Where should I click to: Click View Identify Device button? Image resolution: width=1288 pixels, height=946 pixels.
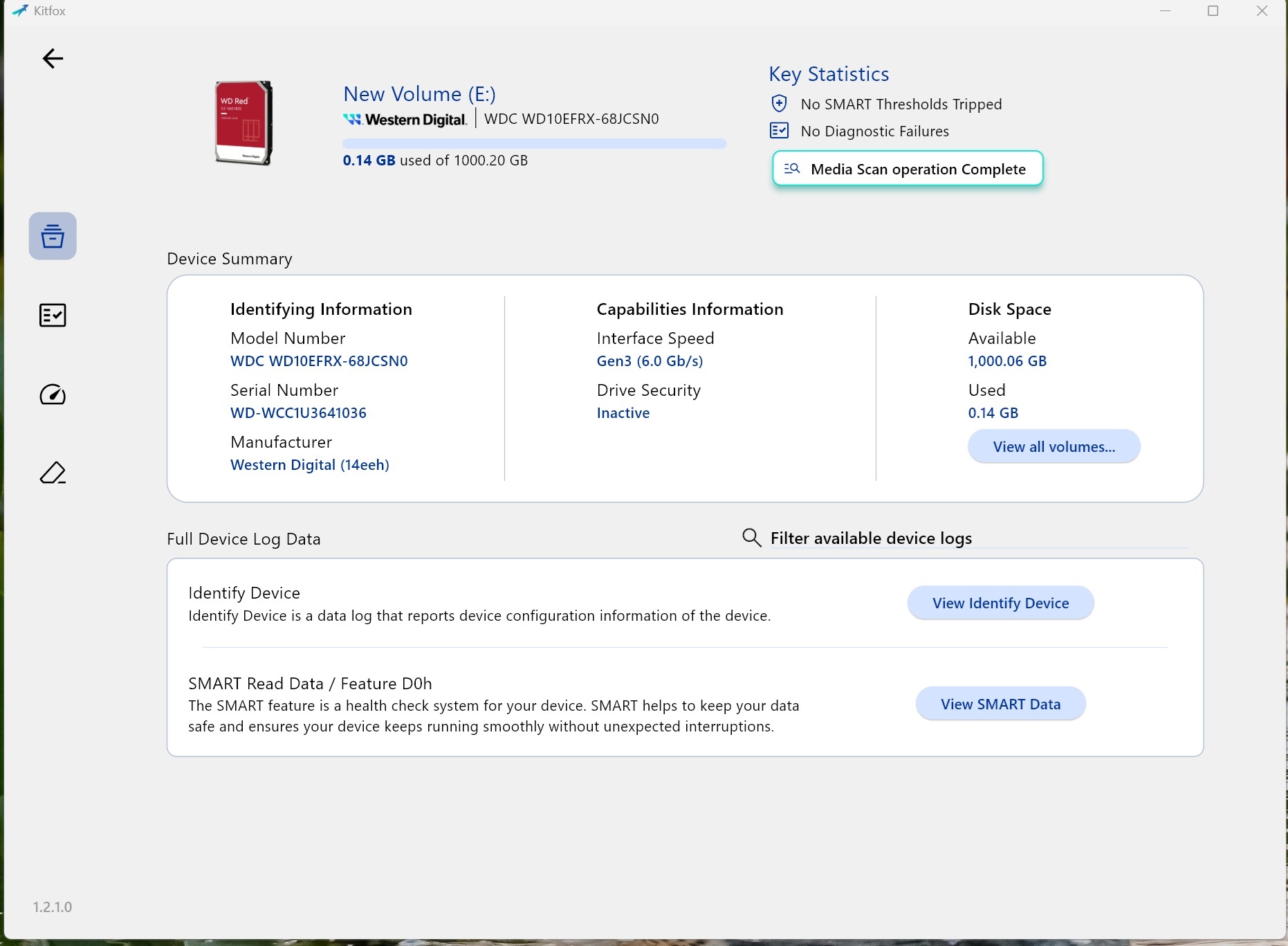point(1000,603)
